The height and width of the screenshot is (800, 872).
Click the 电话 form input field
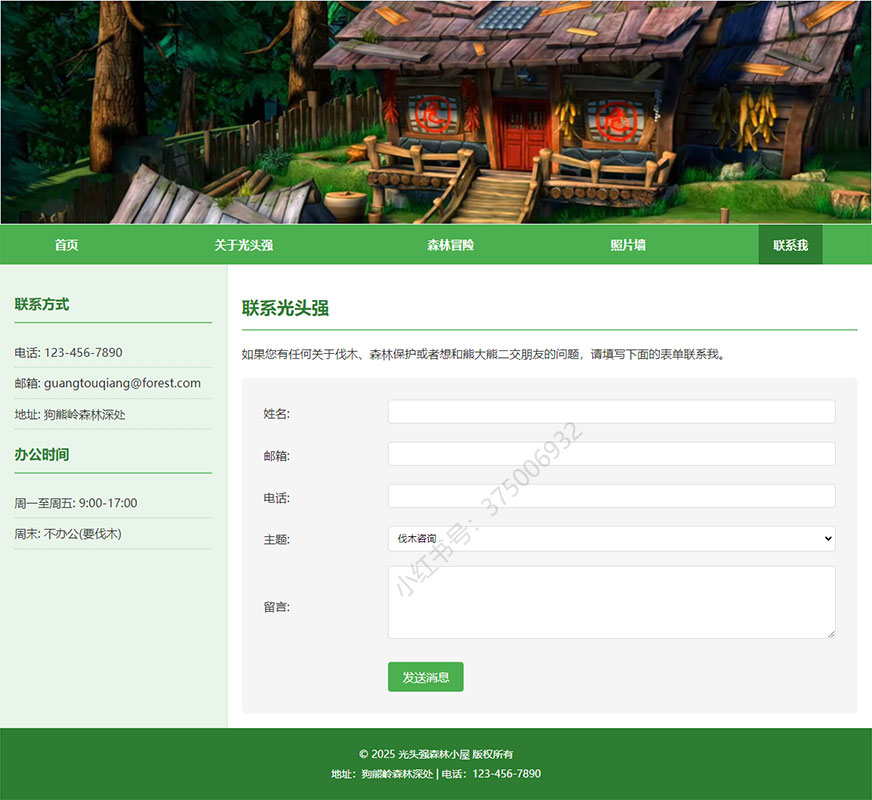coord(611,496)
